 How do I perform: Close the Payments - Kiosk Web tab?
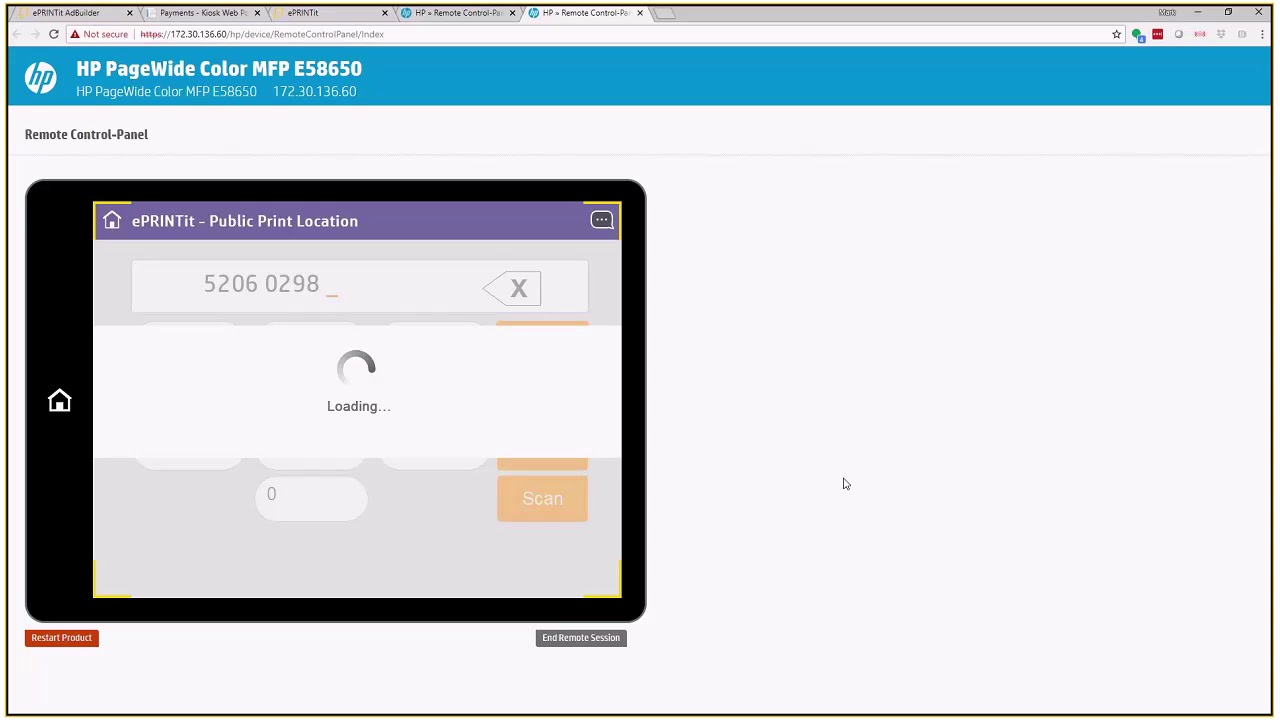[x=257, y=13]
